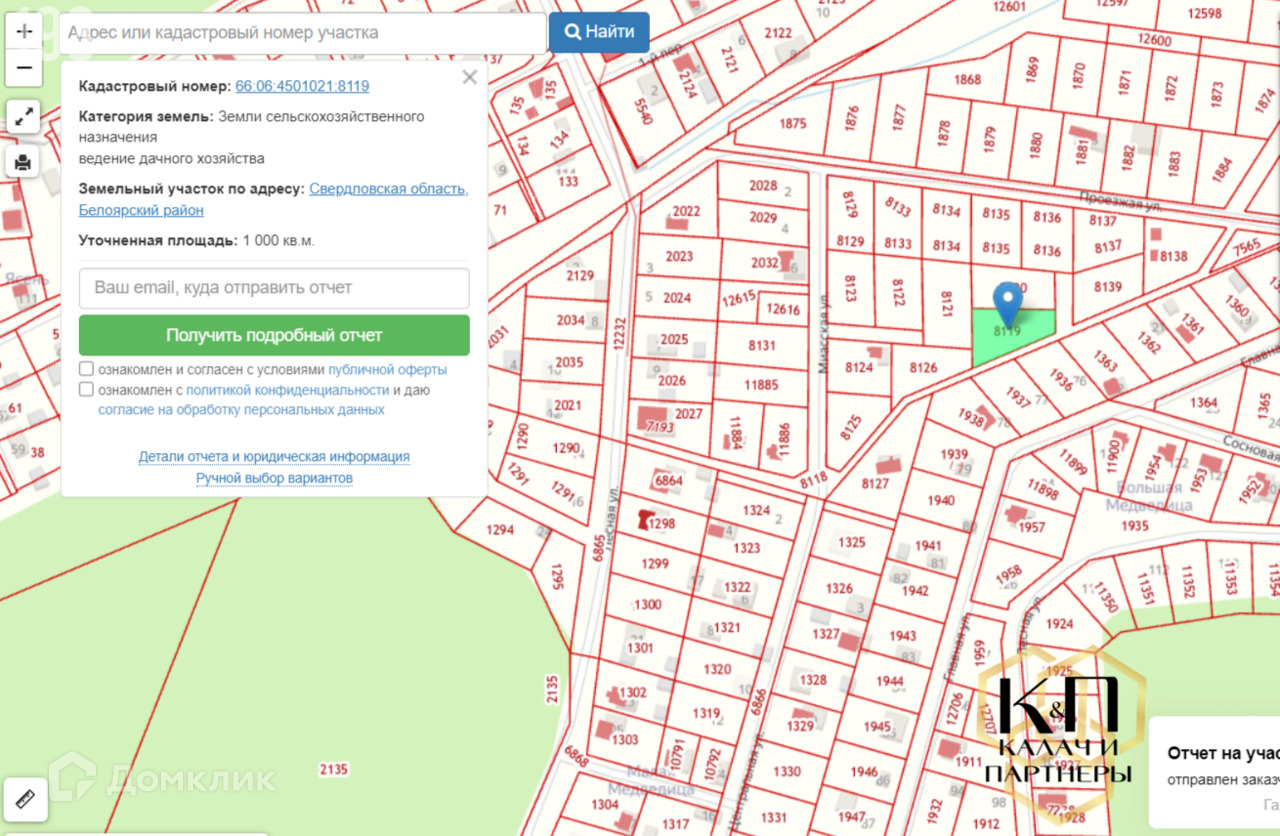The height and width of the screenshot is (836, 1280).
Task: Click parcel number 1330 on map
Action: (x=787, y=772)
